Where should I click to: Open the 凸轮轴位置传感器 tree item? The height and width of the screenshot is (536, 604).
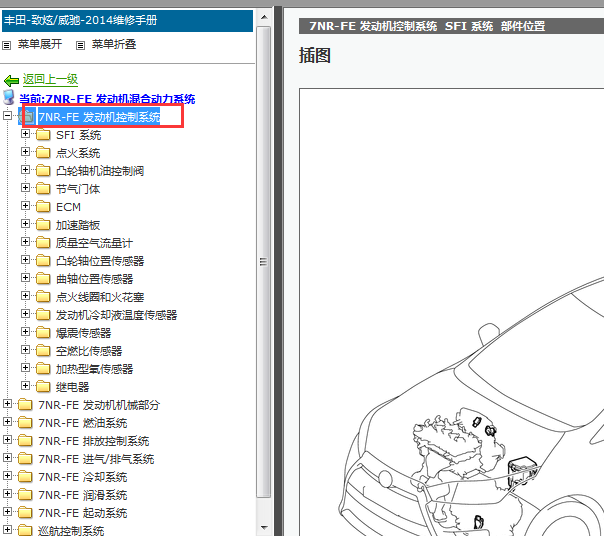click(100, 261)
